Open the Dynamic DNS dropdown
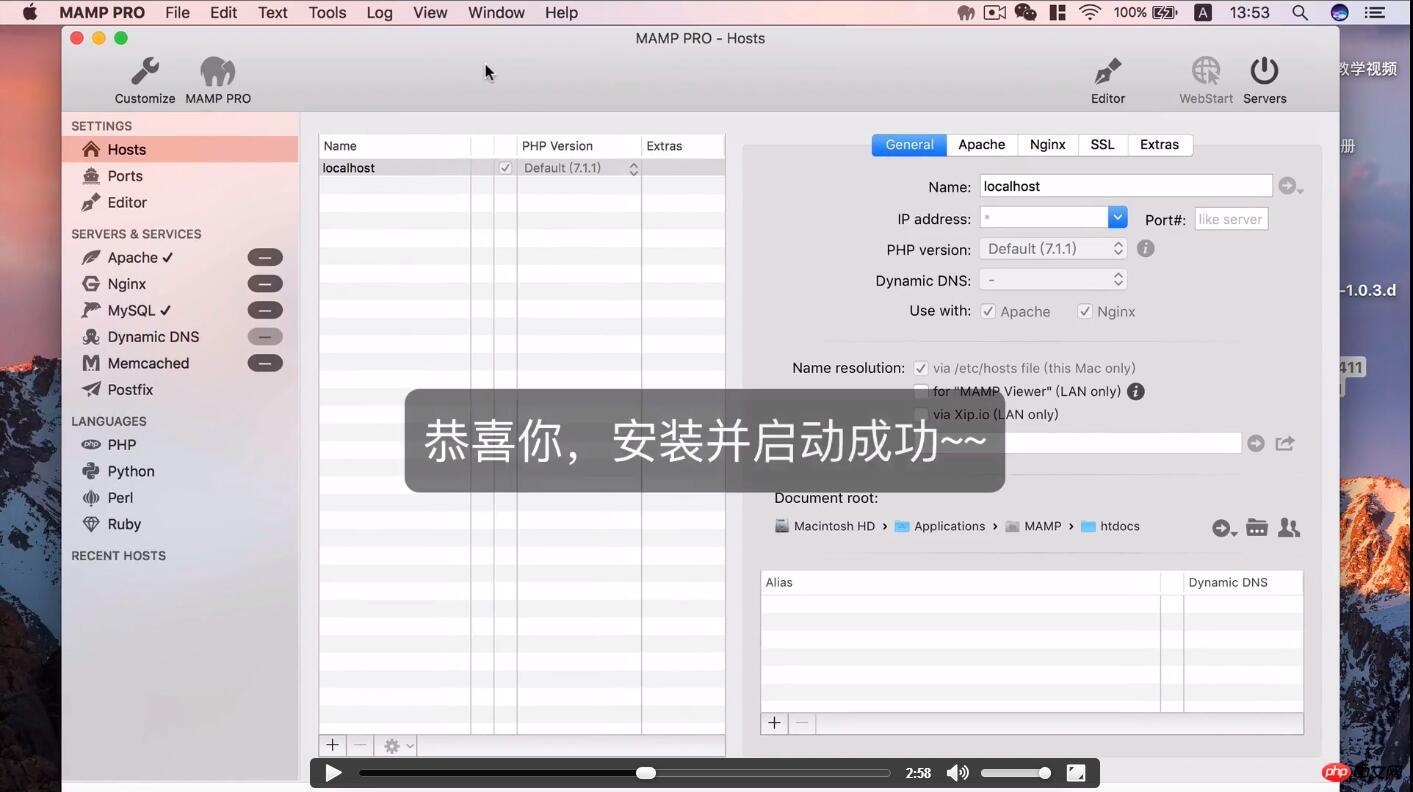 coord(1053,280)
